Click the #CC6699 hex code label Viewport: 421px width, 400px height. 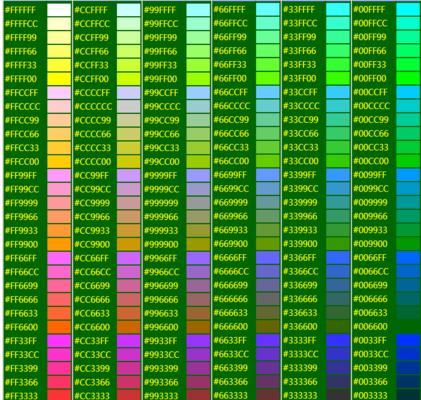coord(92,286)
